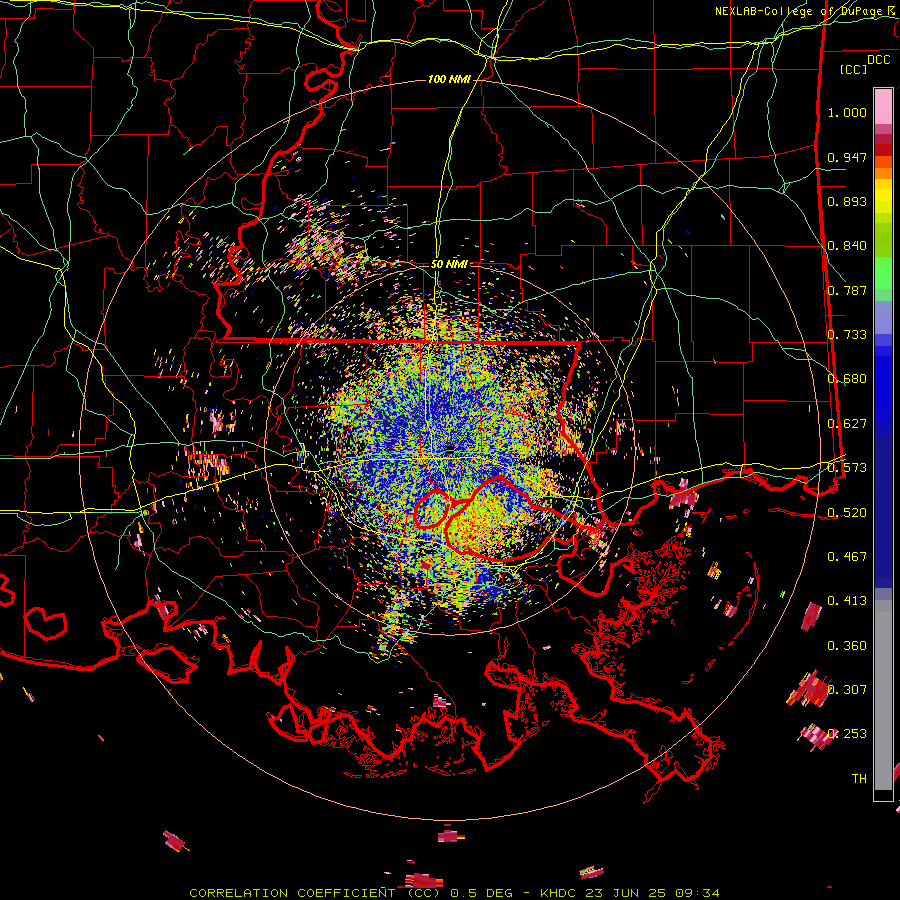Click the 09:34 timestamp in the caption

699,893
